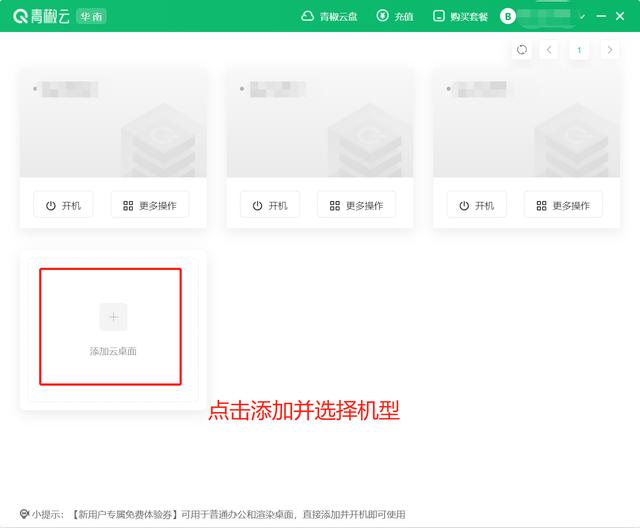
Task: Open 购买套餐 purchase packages
Action: 460,16
